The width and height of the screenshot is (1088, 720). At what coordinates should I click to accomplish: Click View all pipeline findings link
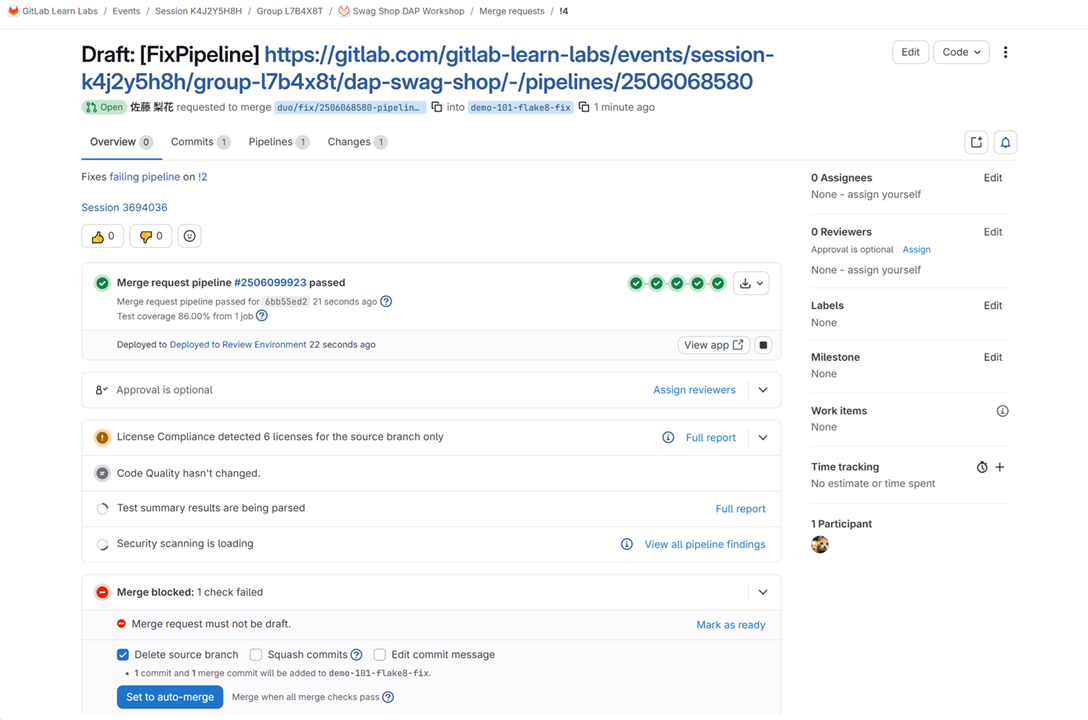click(x=705, y=545)
